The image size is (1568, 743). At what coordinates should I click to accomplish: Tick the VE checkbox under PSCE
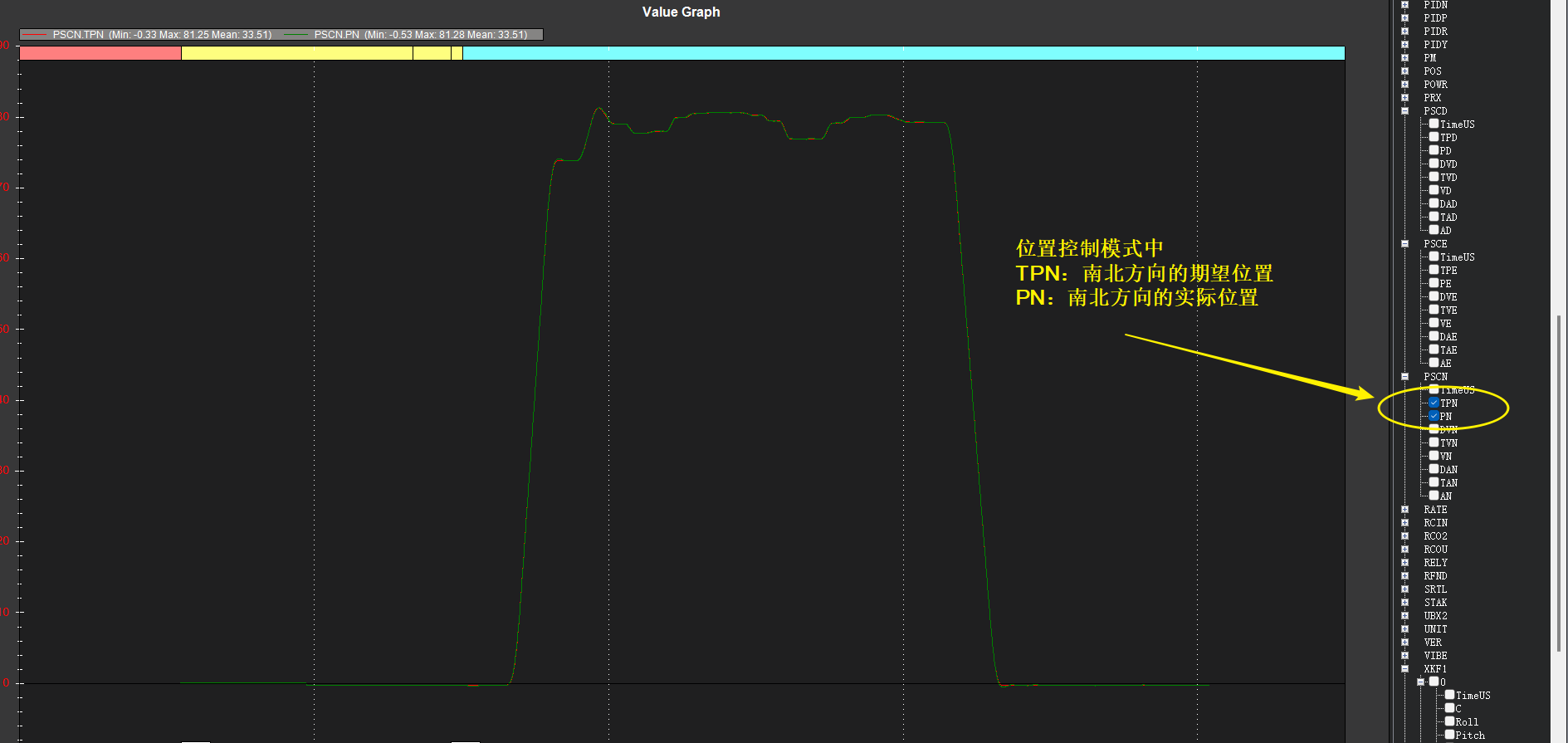point(1434,323)
